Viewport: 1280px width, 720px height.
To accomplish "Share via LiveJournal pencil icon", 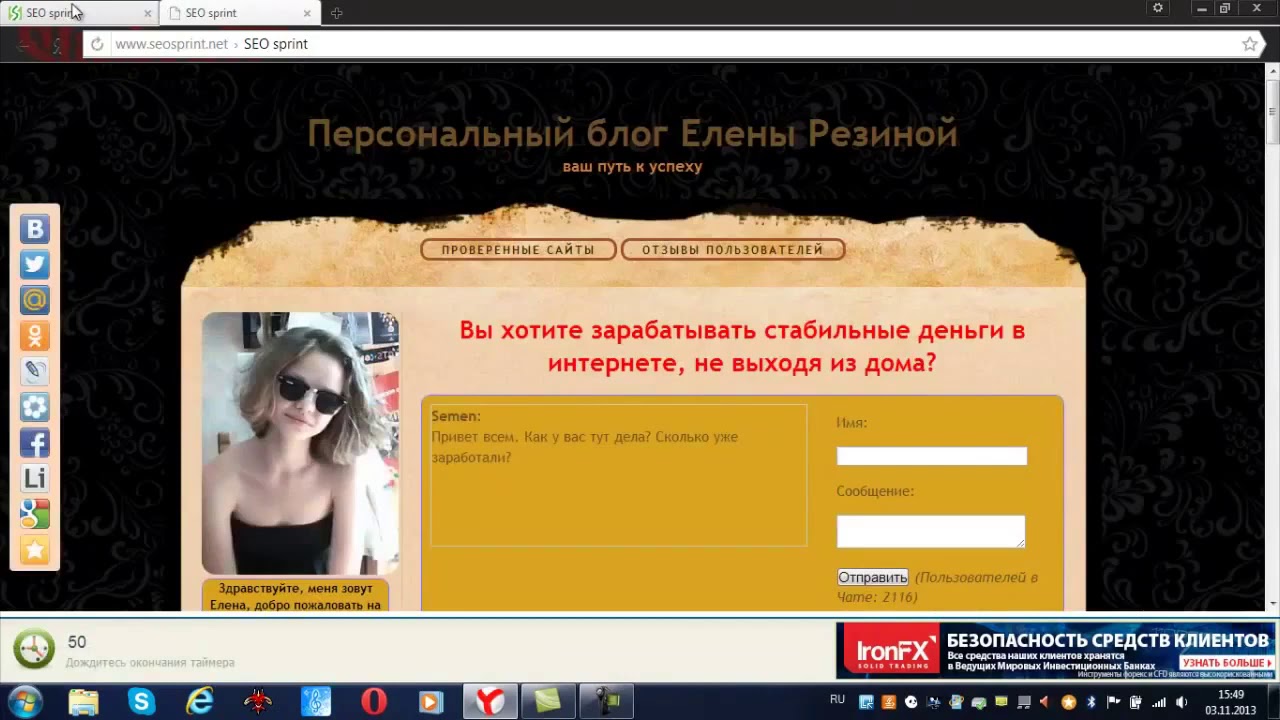I will pos(35,372).
